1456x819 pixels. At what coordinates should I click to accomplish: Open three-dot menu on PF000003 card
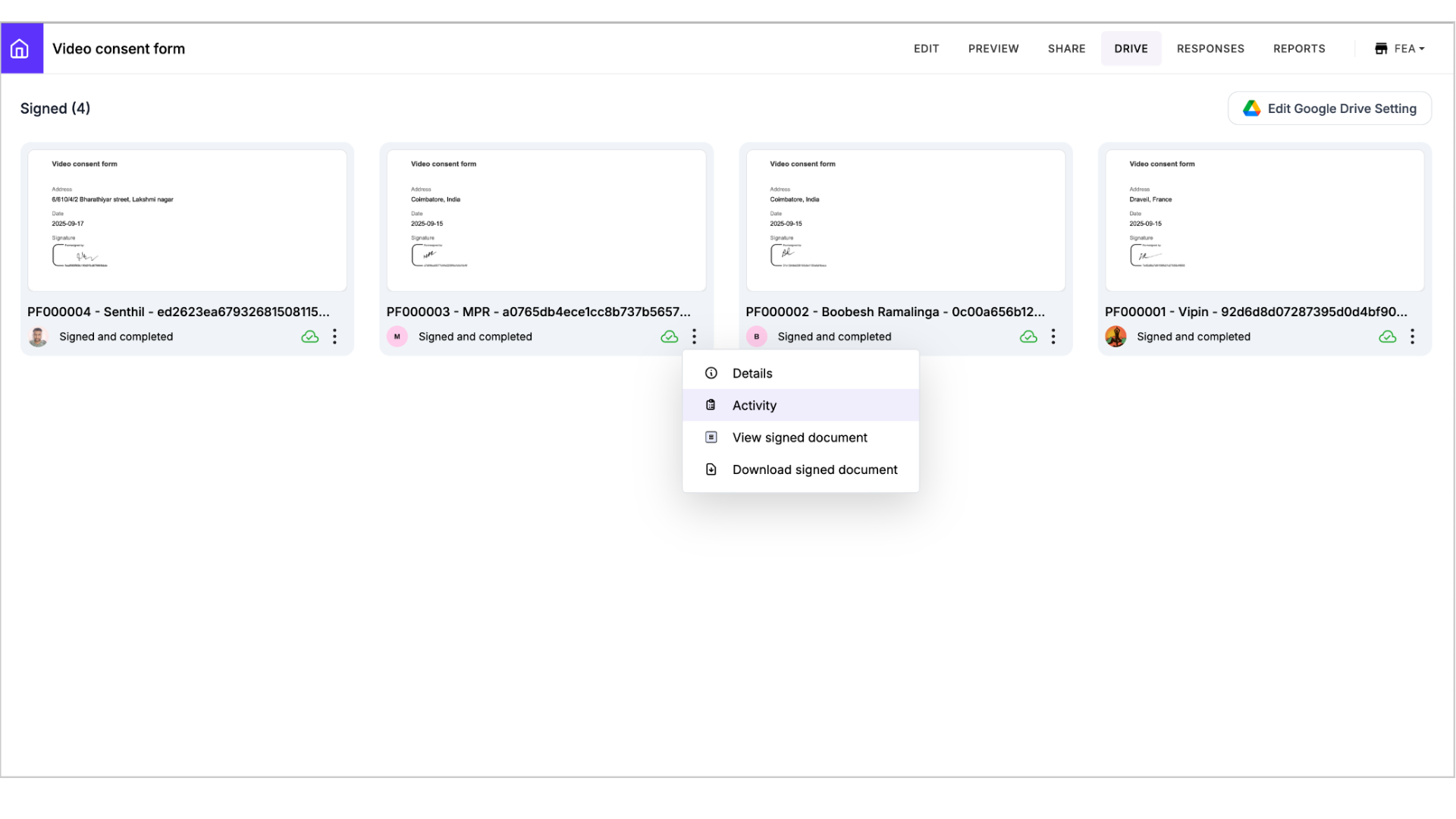pos(694,337)
